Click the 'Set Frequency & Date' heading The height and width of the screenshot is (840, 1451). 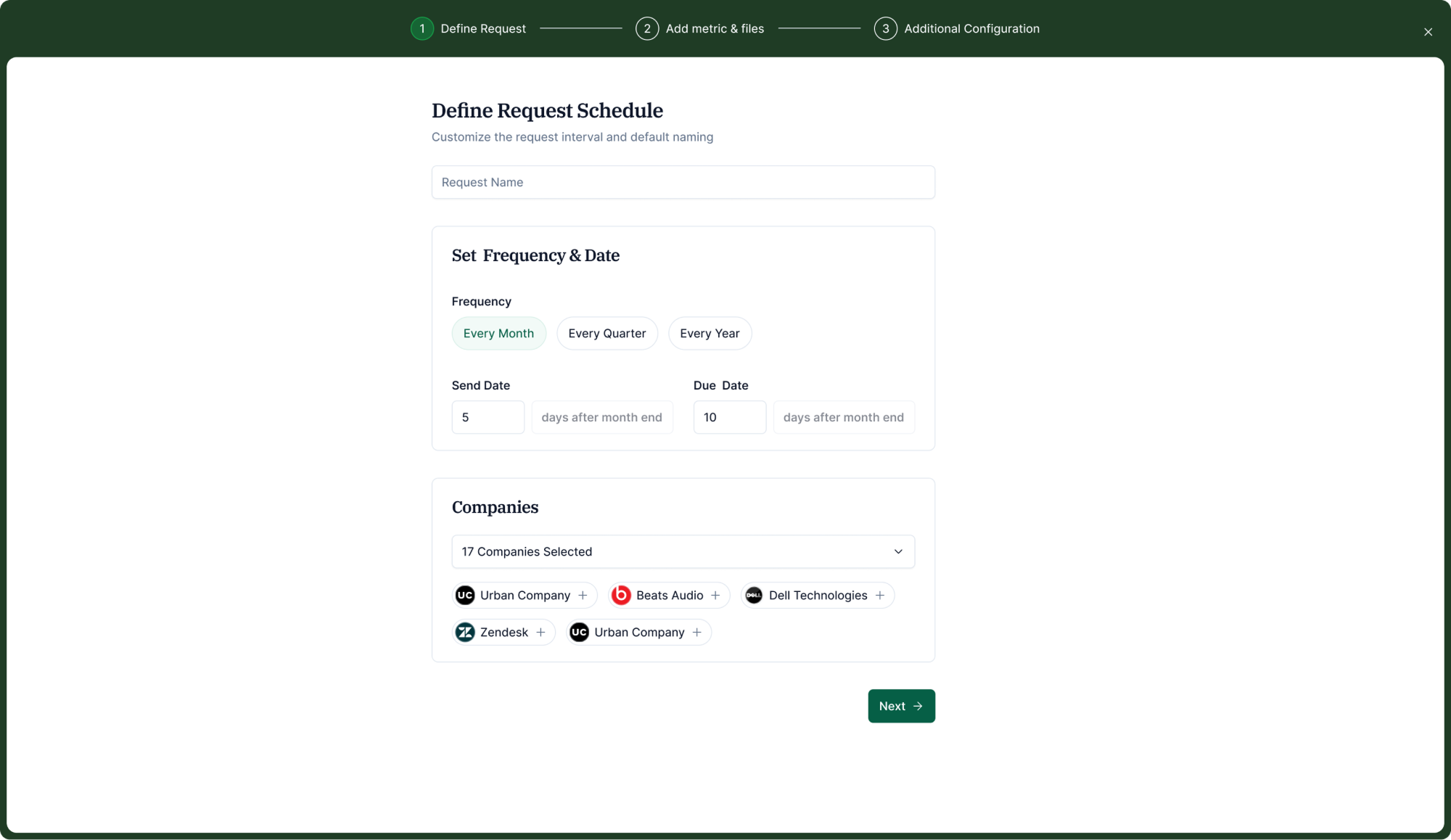coord(535,255)
